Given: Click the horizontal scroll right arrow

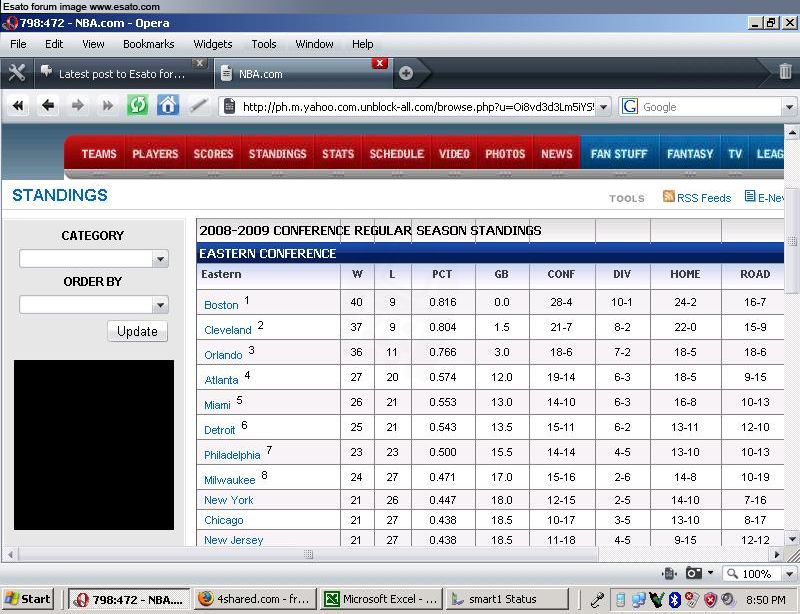Looking at the screenshot, I should pos(777,554).
